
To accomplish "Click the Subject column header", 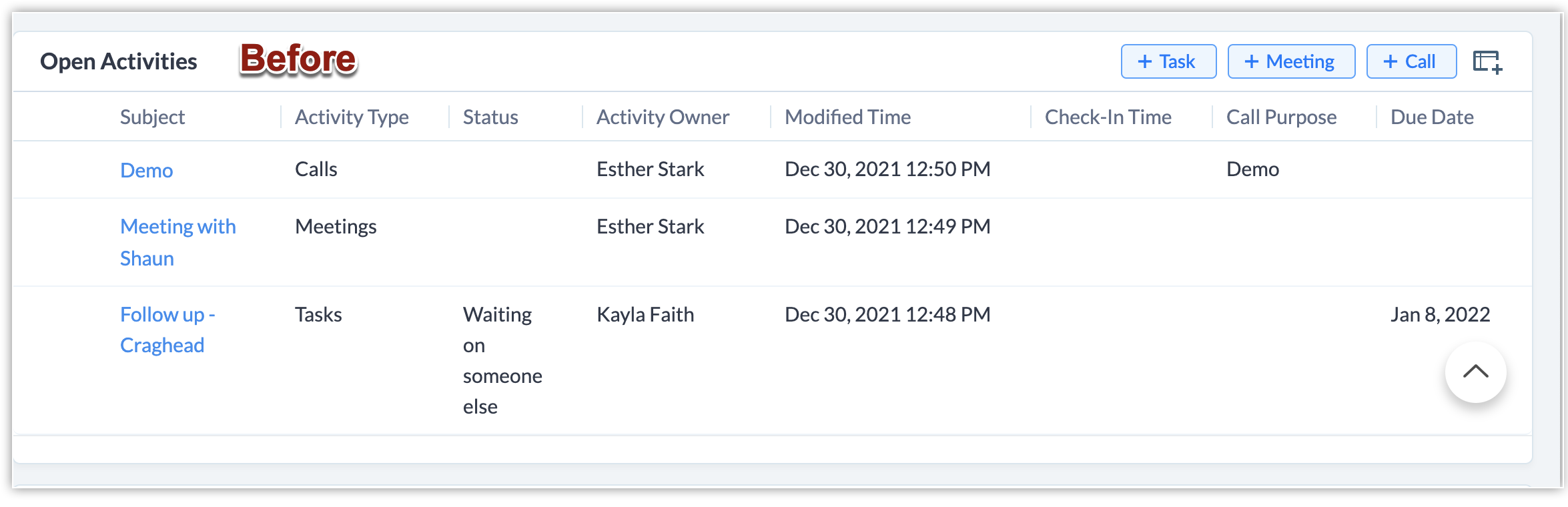I will [x=152, y=117].
